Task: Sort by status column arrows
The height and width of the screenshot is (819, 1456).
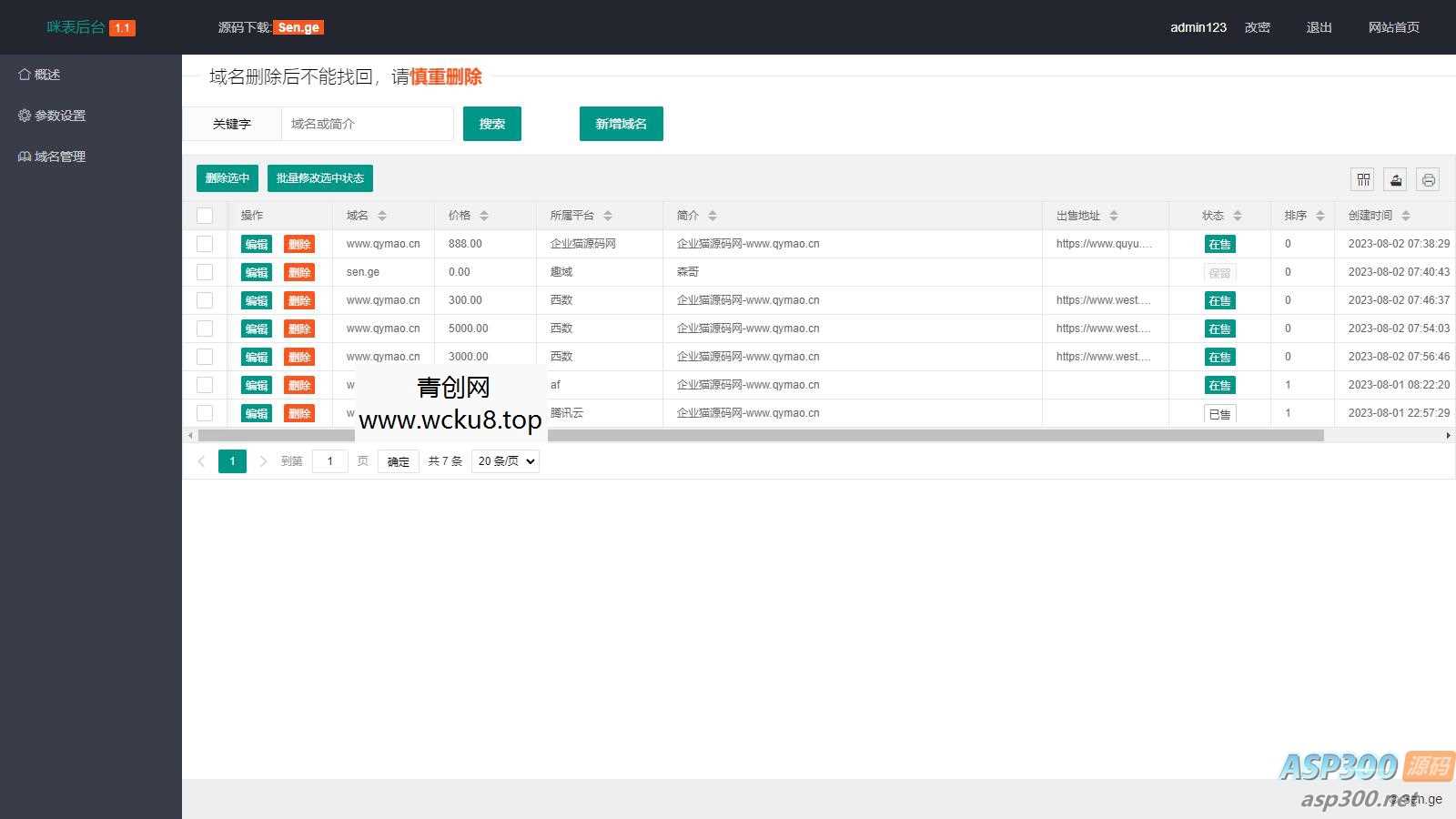Action: tap(1238, 216)
